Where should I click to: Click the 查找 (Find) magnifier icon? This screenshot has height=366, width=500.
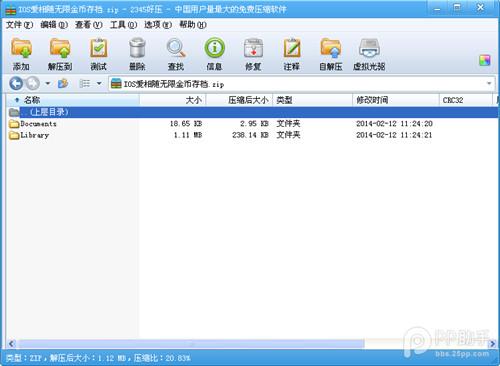(x=176, y=49)
